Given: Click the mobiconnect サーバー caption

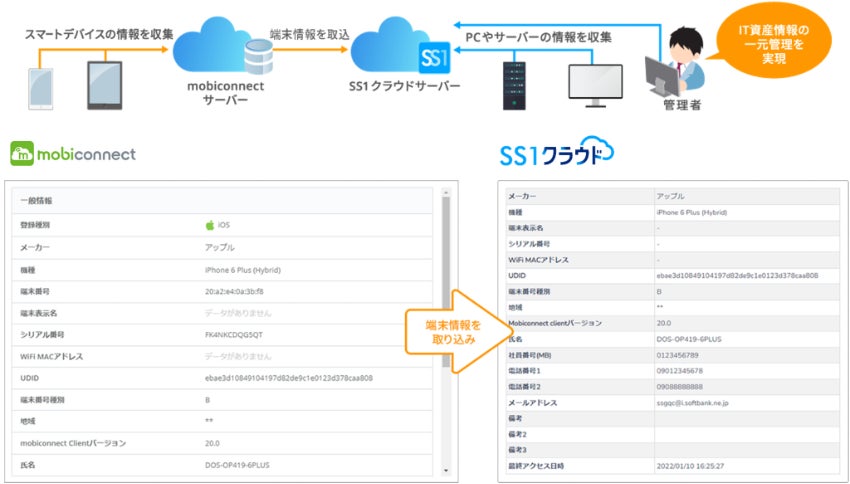Looking at the screenshot, I should pos(226,93).
